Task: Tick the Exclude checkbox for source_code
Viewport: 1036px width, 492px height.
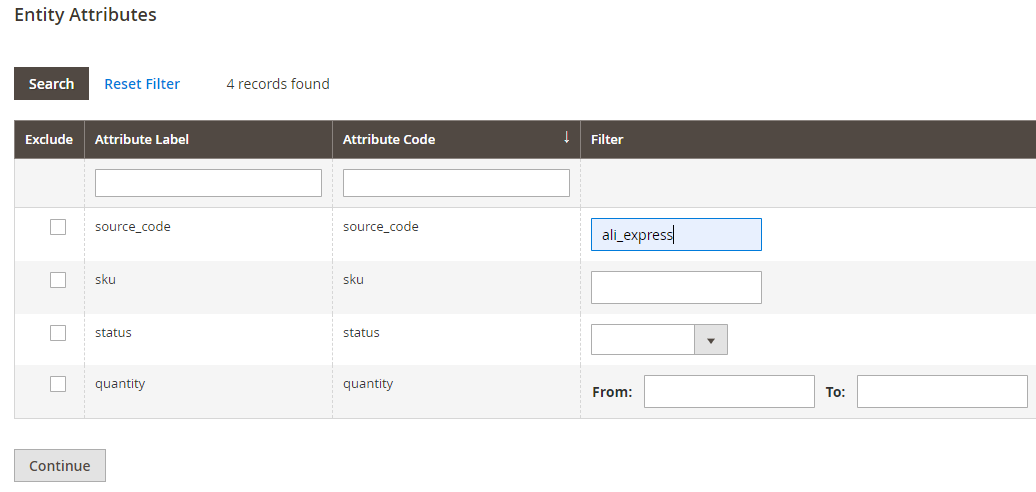Action: tap(58, 227)
